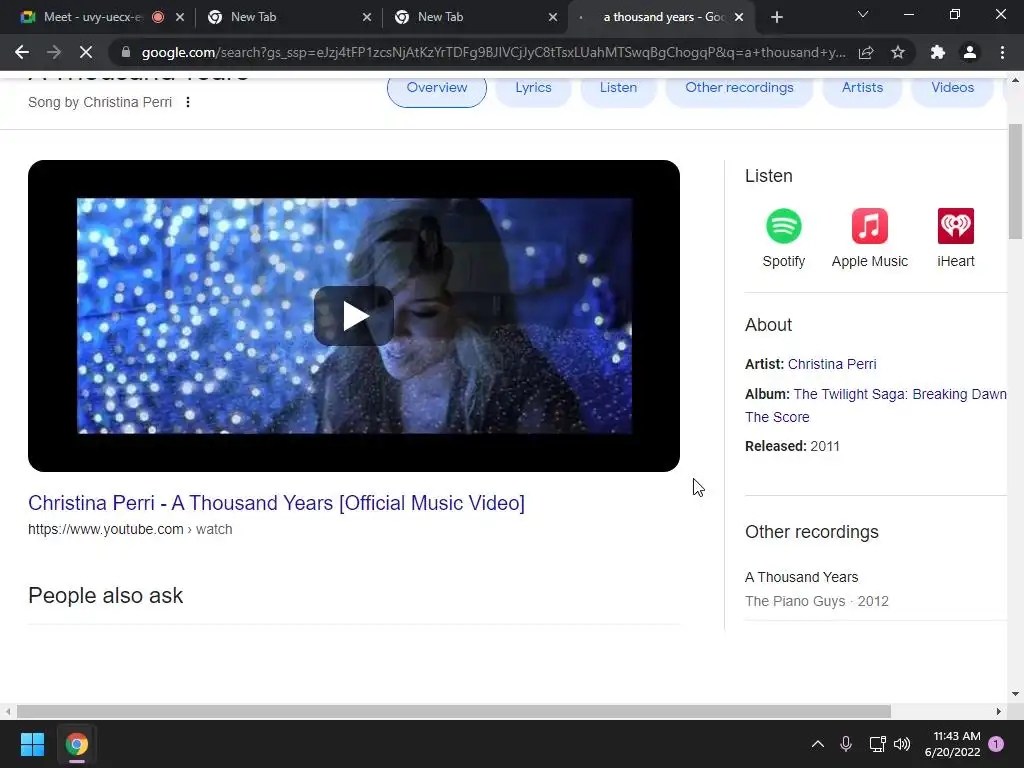
Task: Click the Other recordings heading
Action: (x=812, y=532)
